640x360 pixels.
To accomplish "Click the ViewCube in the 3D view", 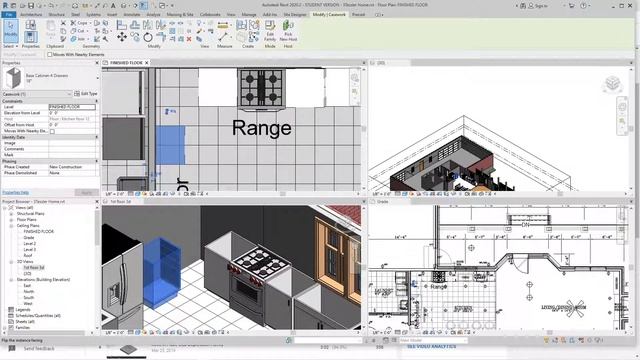I will click(x=612, y=84).
